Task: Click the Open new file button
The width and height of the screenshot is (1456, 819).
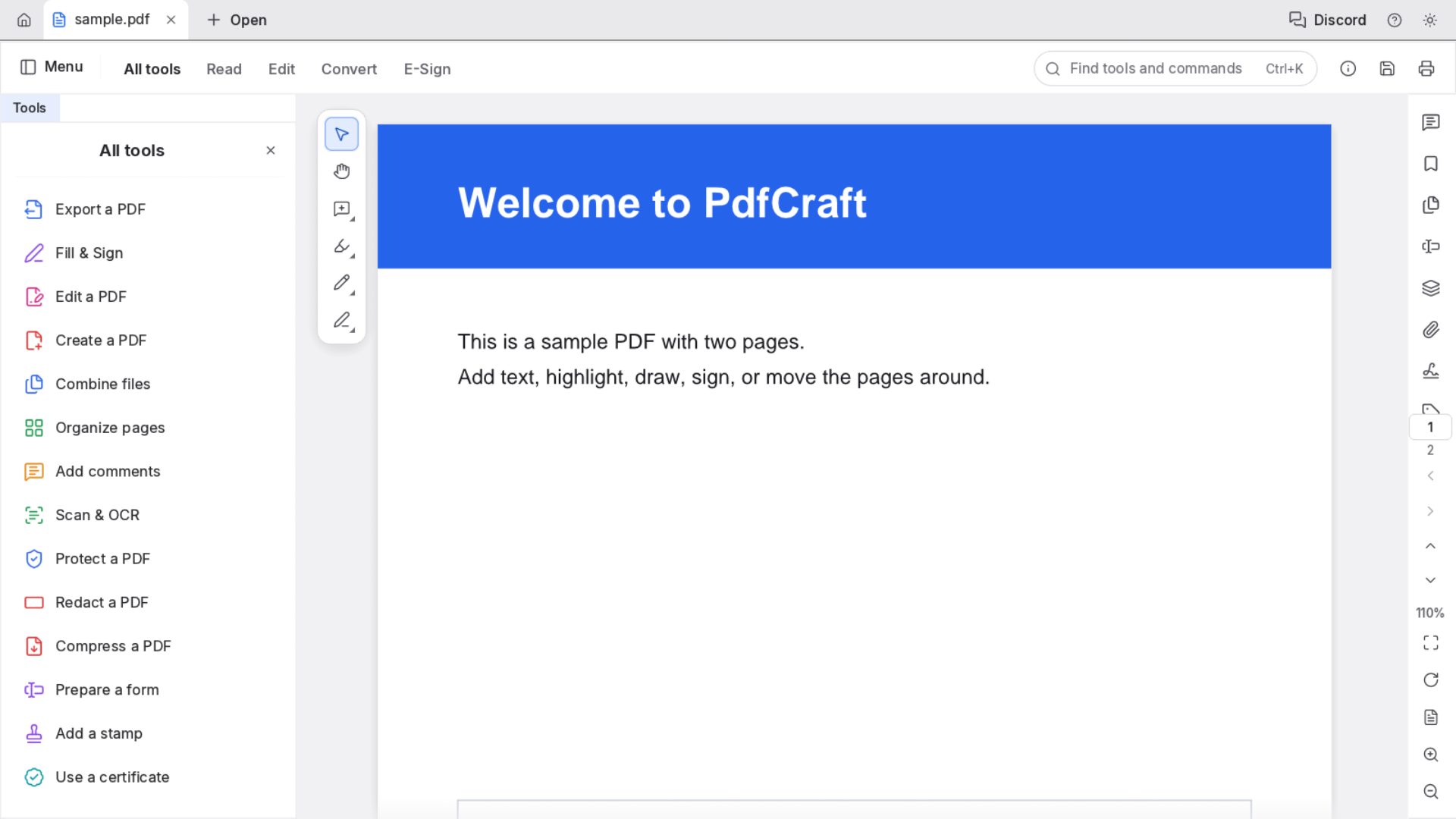Action: tap(237, 20)
